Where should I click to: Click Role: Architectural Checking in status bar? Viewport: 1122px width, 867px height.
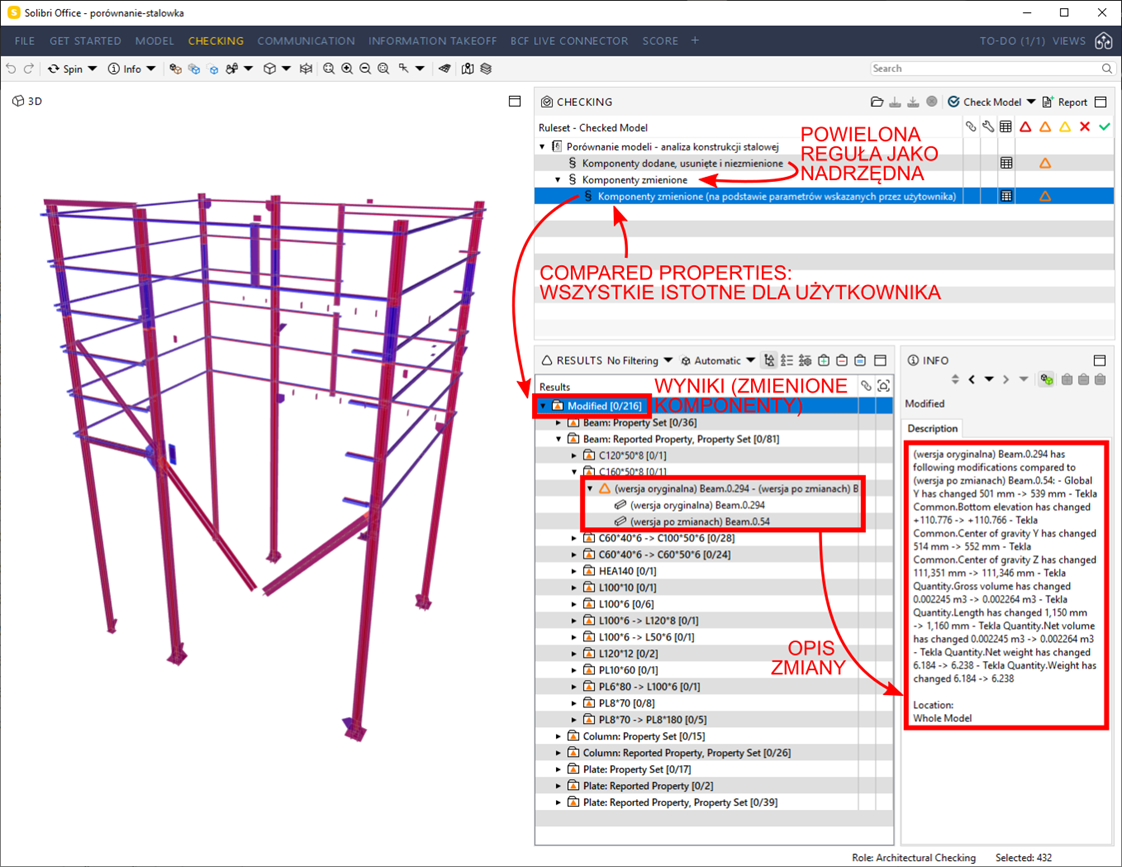click(x=914, y=857)
